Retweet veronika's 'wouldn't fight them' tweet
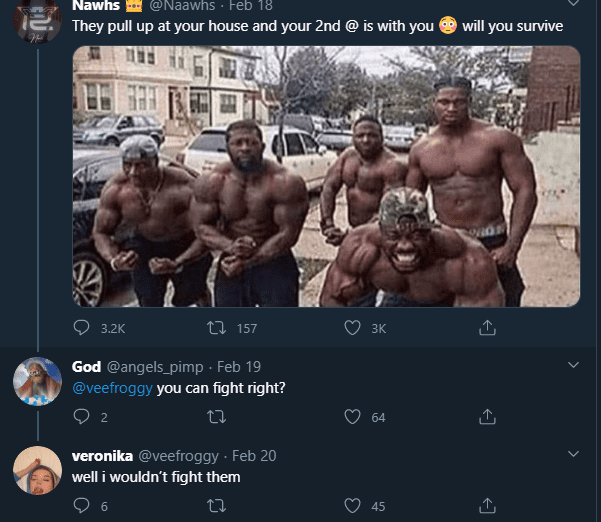This screenshot has width=601, height=522. 217,506
